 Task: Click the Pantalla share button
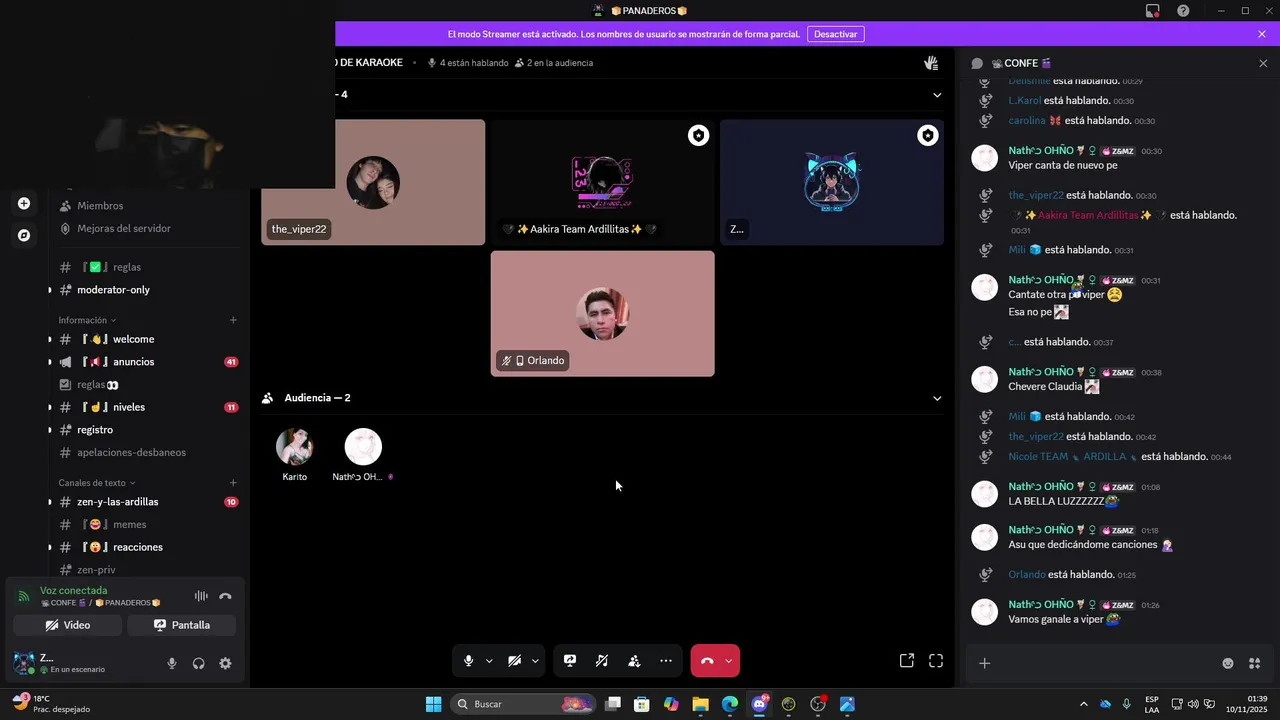click(182, 625)
